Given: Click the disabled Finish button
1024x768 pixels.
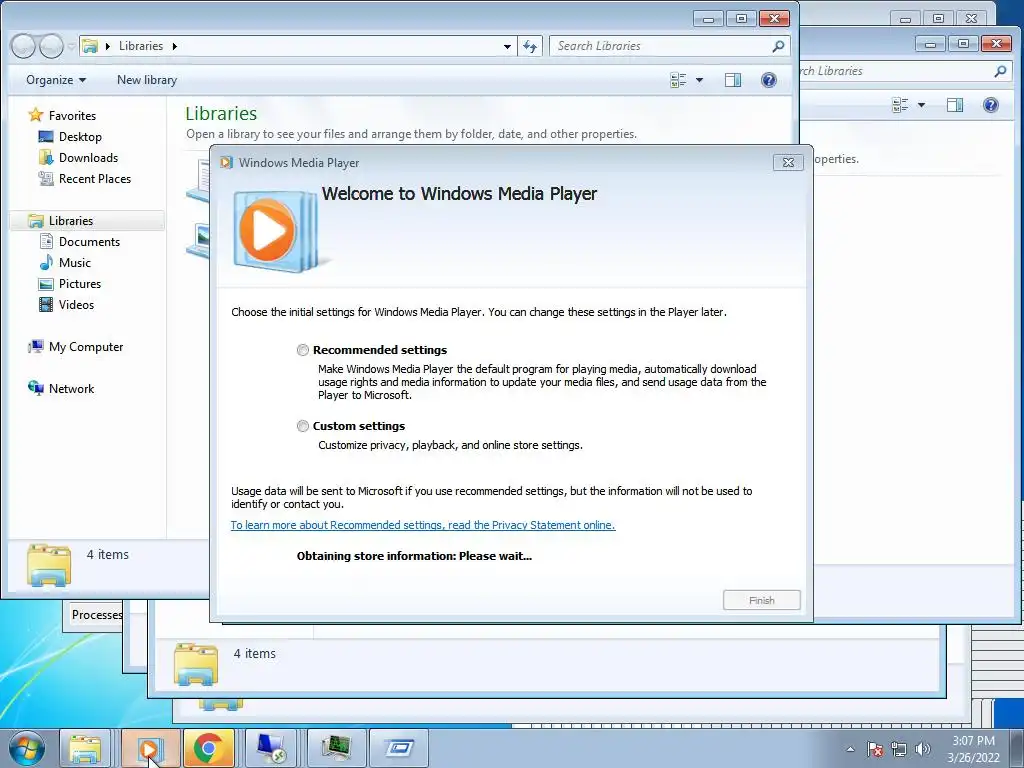Looking at the screenshot, I should click(x=761, y=600).
